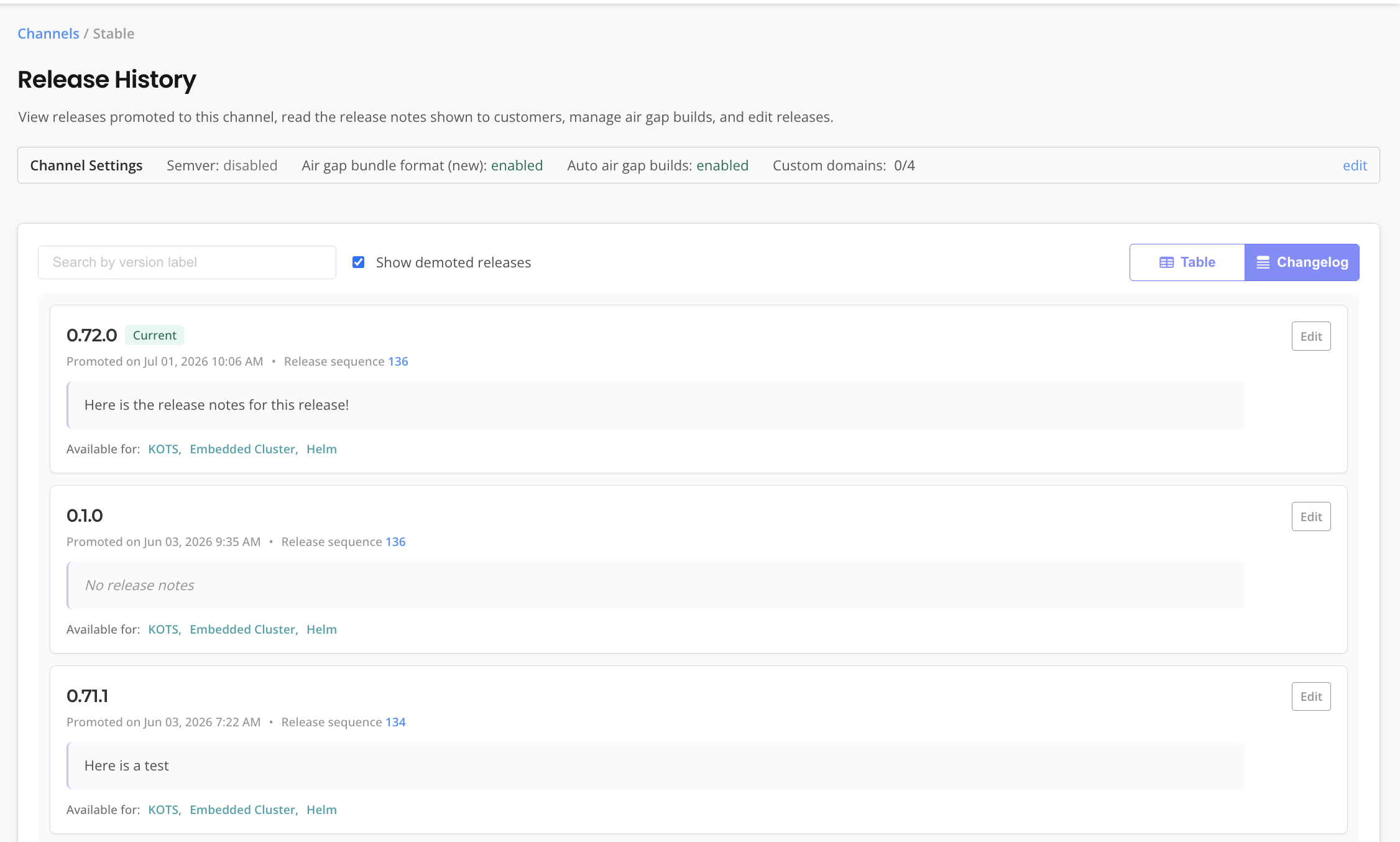Viewport: 1400px width, 842px height.
Task: Uncheck Show demoted releases checkbox
Action: (x=359, y=262)
